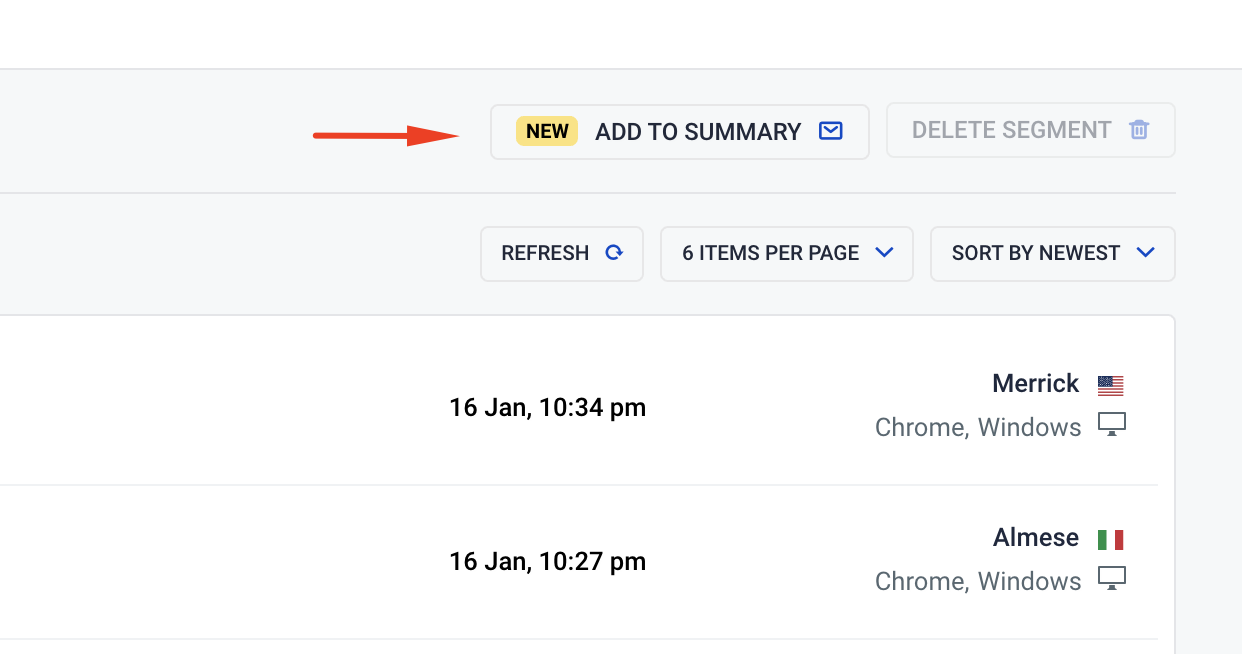Click the chevron on the items-per-page selector

884,253
